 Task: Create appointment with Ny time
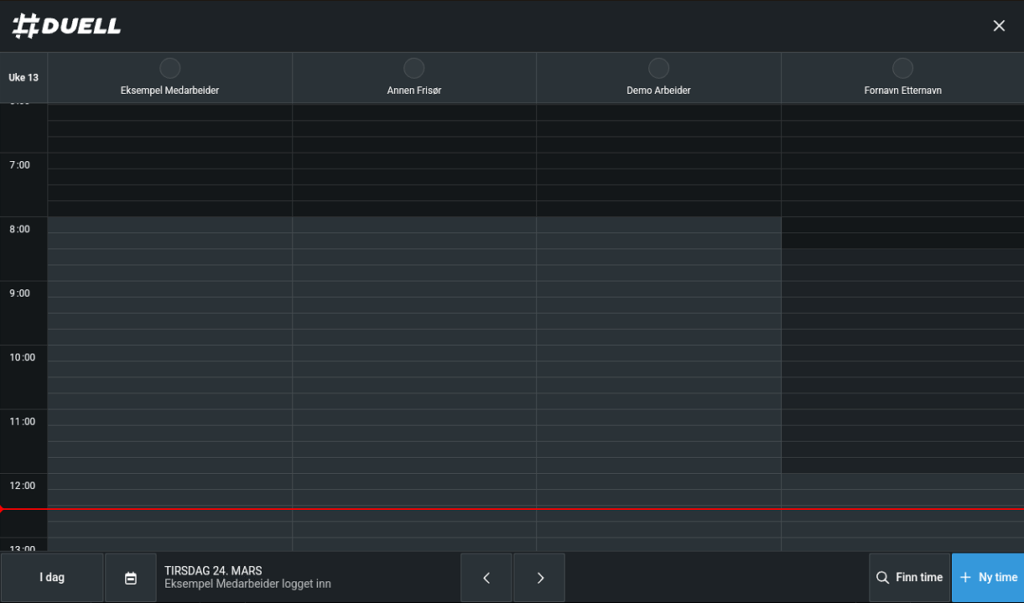pyautogui.click(x=988, y=578)
